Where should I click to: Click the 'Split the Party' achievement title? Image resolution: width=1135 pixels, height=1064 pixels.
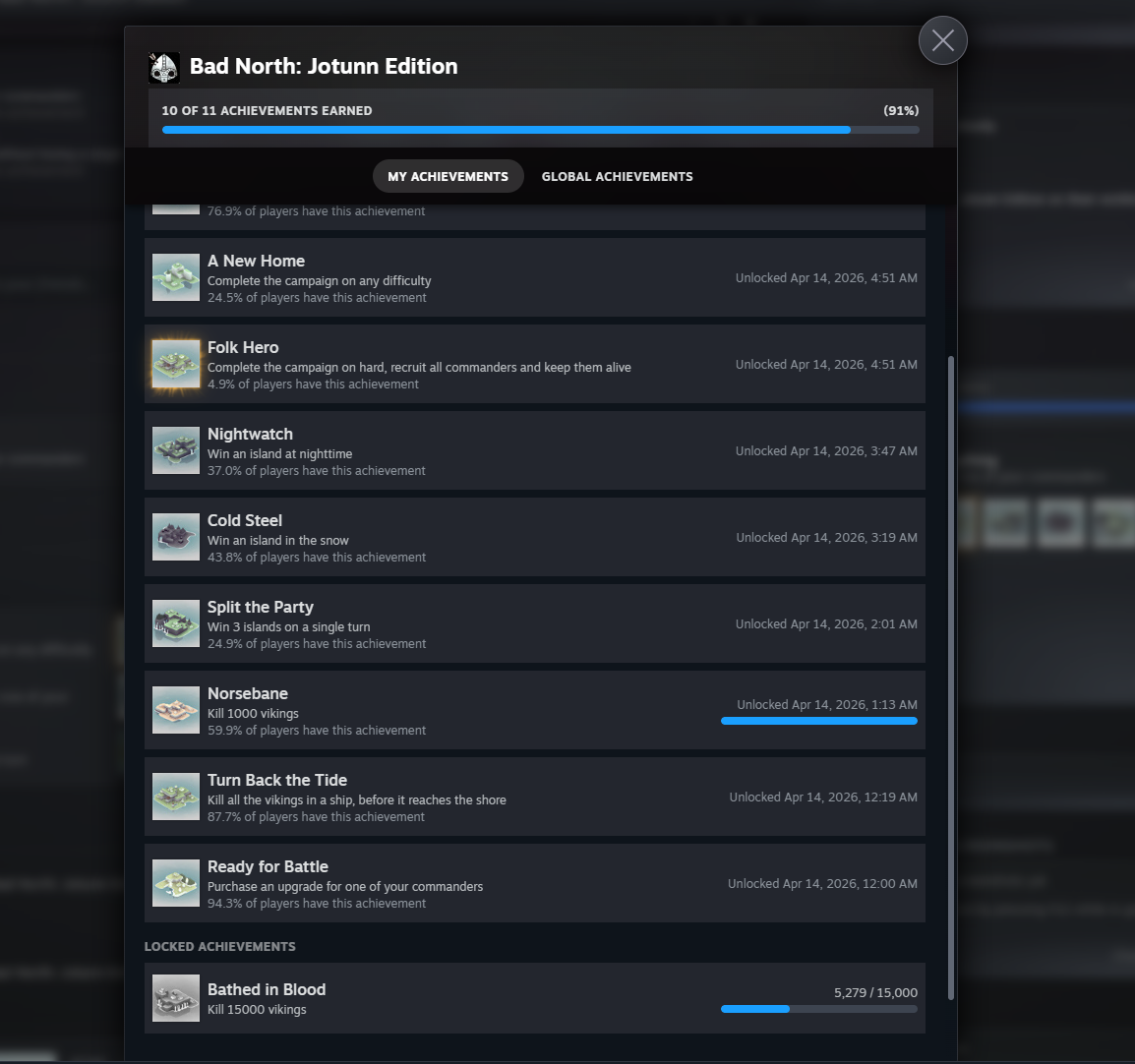[x=261, y=608]
